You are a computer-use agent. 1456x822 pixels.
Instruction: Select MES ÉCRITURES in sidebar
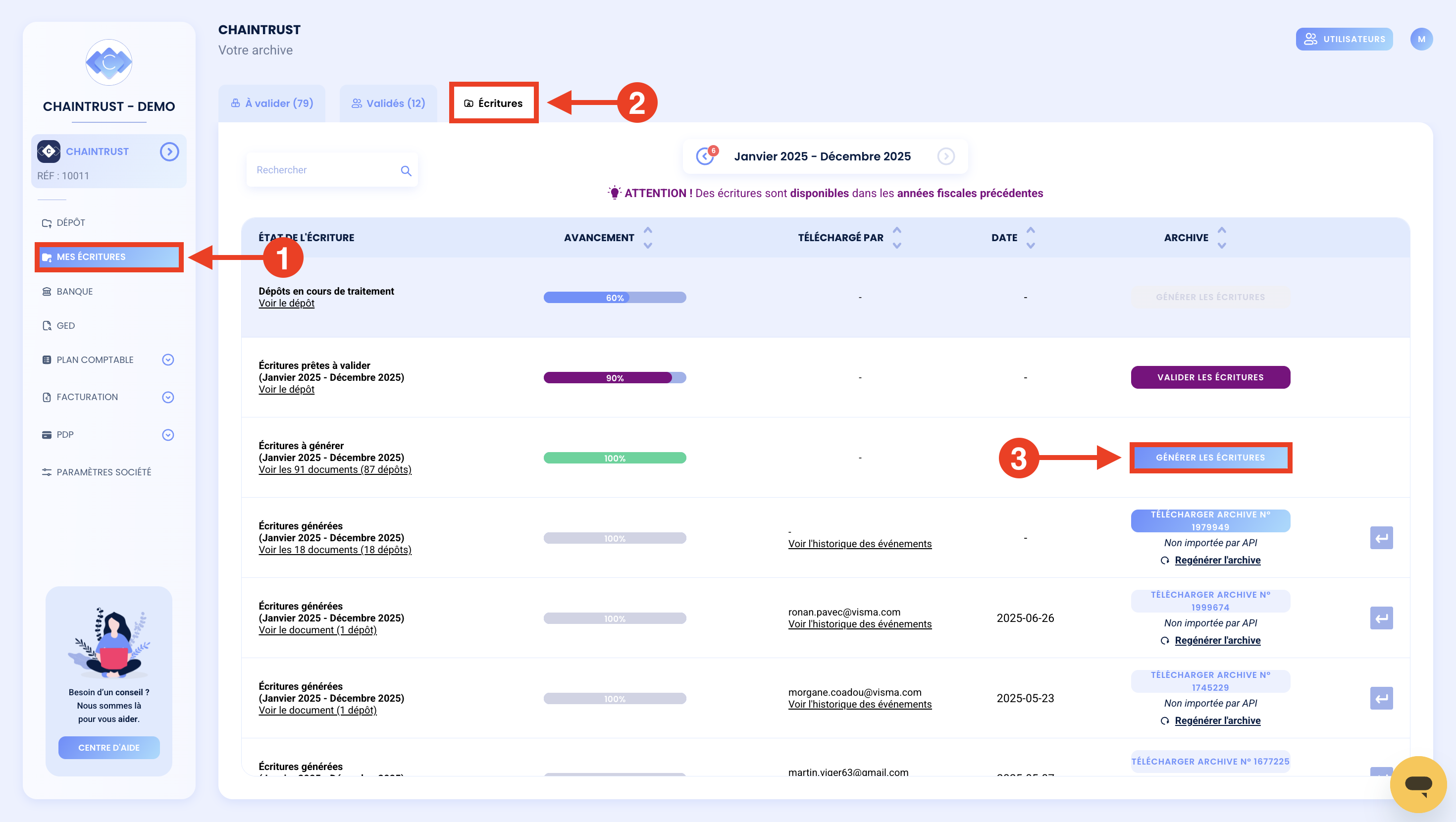108,257
